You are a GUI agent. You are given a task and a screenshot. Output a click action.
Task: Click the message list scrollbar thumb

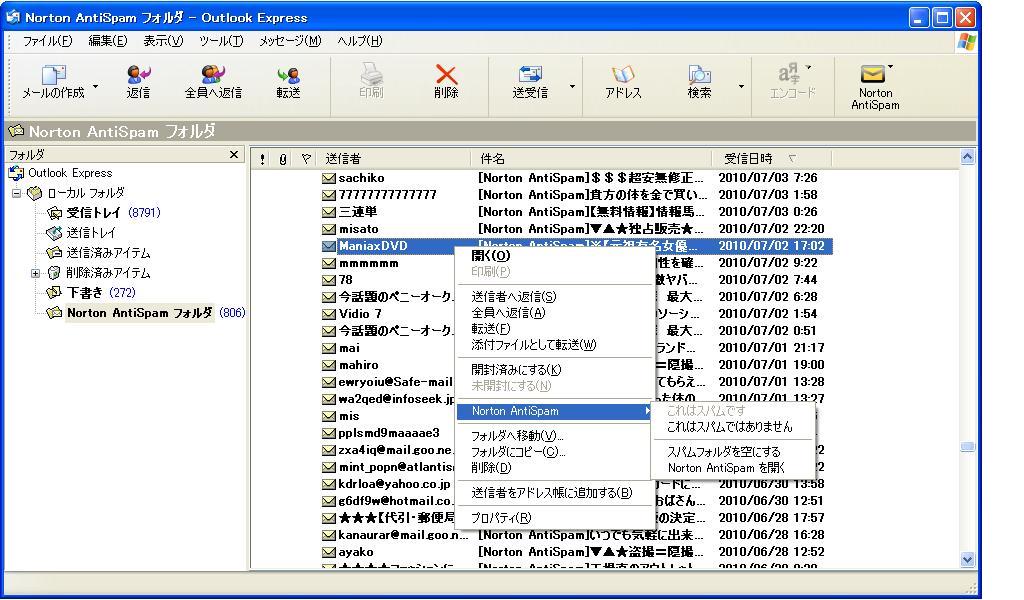click(x=968, y=447)
